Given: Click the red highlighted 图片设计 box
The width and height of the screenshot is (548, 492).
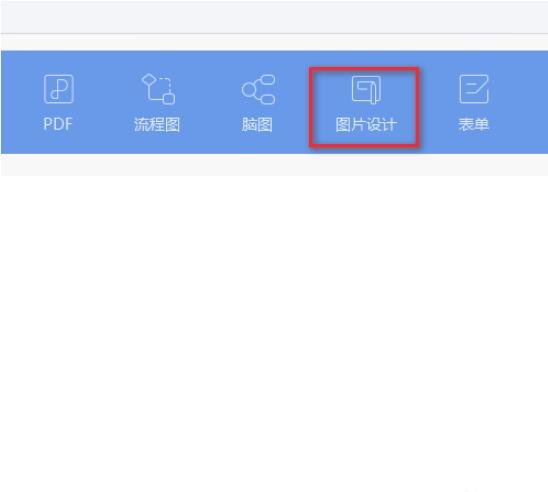Looking at the screenshot, I should point(364,107).
